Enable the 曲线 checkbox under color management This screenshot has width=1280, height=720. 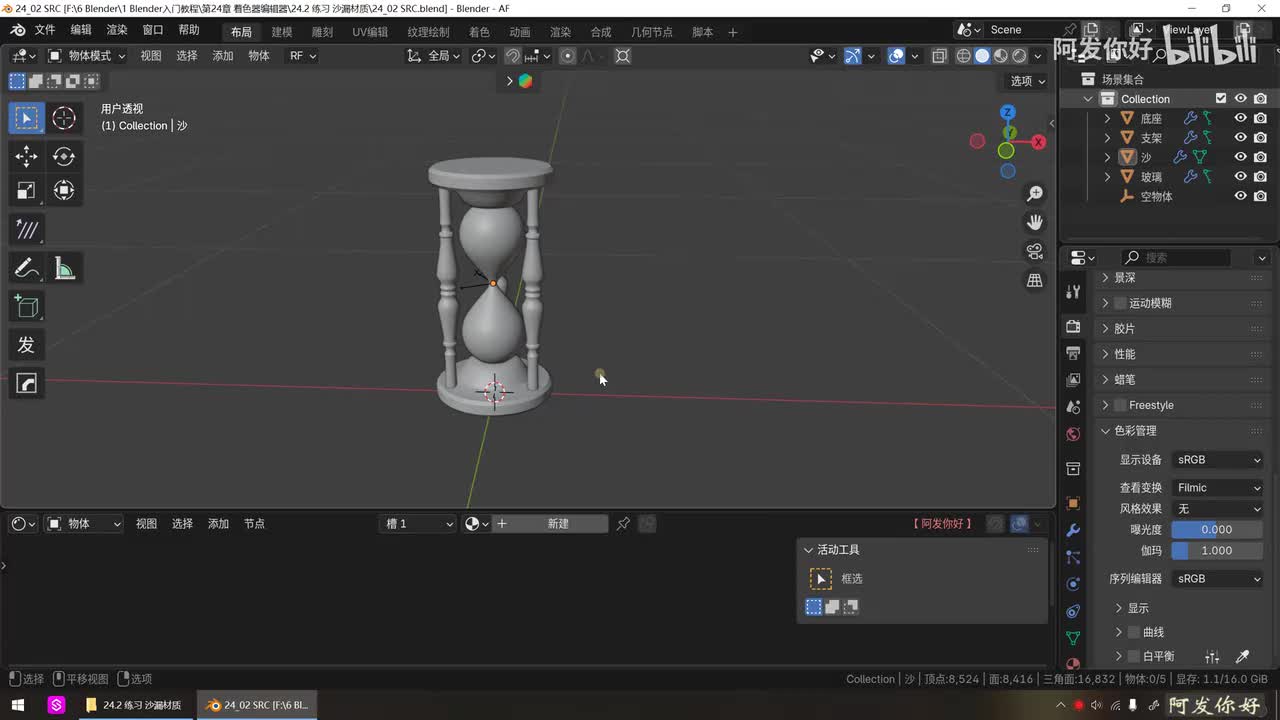pos(1134,632)
